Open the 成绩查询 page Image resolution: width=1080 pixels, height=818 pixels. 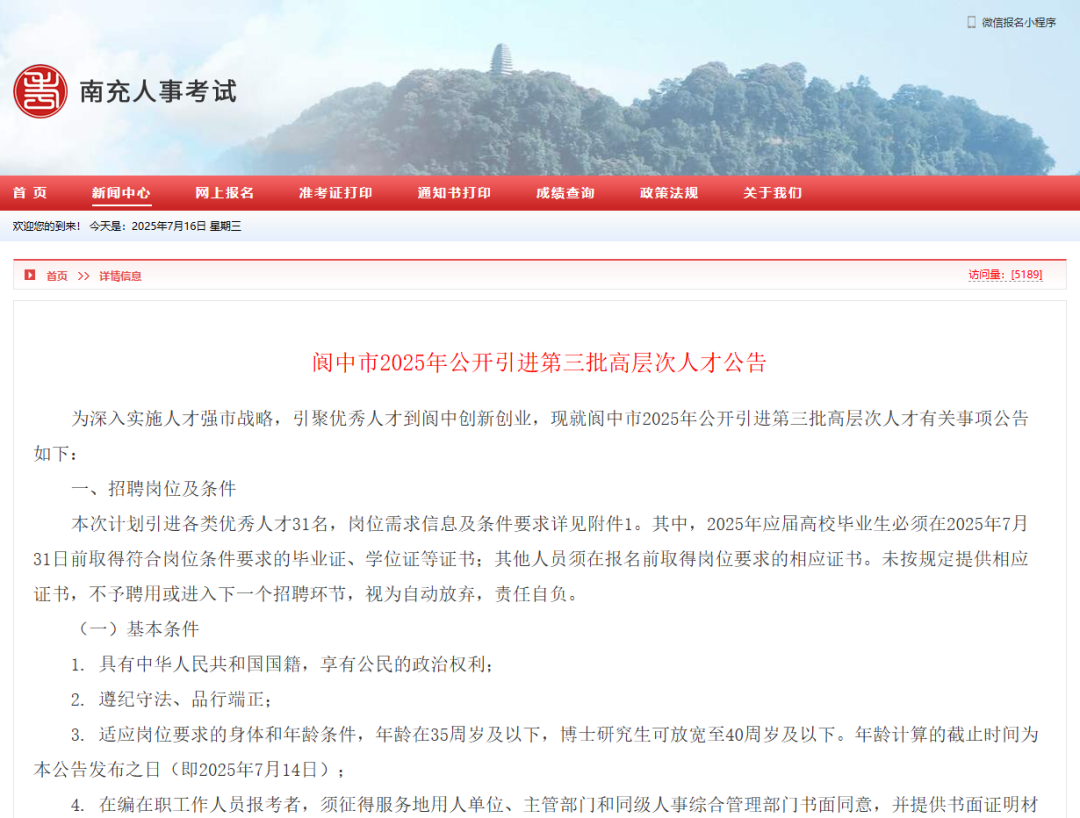565,193
